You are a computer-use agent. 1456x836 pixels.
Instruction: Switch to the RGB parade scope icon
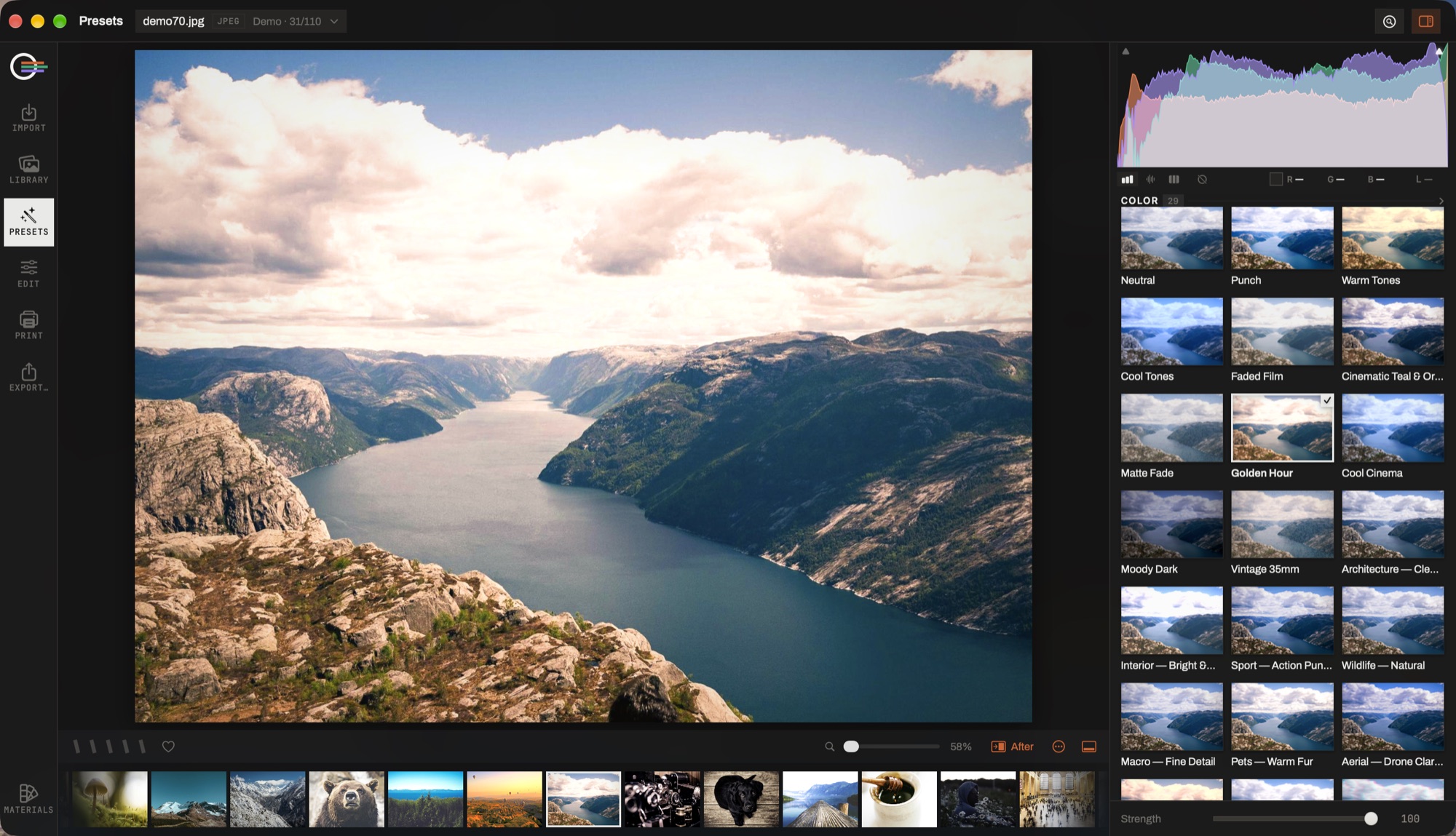[1174, 179]
